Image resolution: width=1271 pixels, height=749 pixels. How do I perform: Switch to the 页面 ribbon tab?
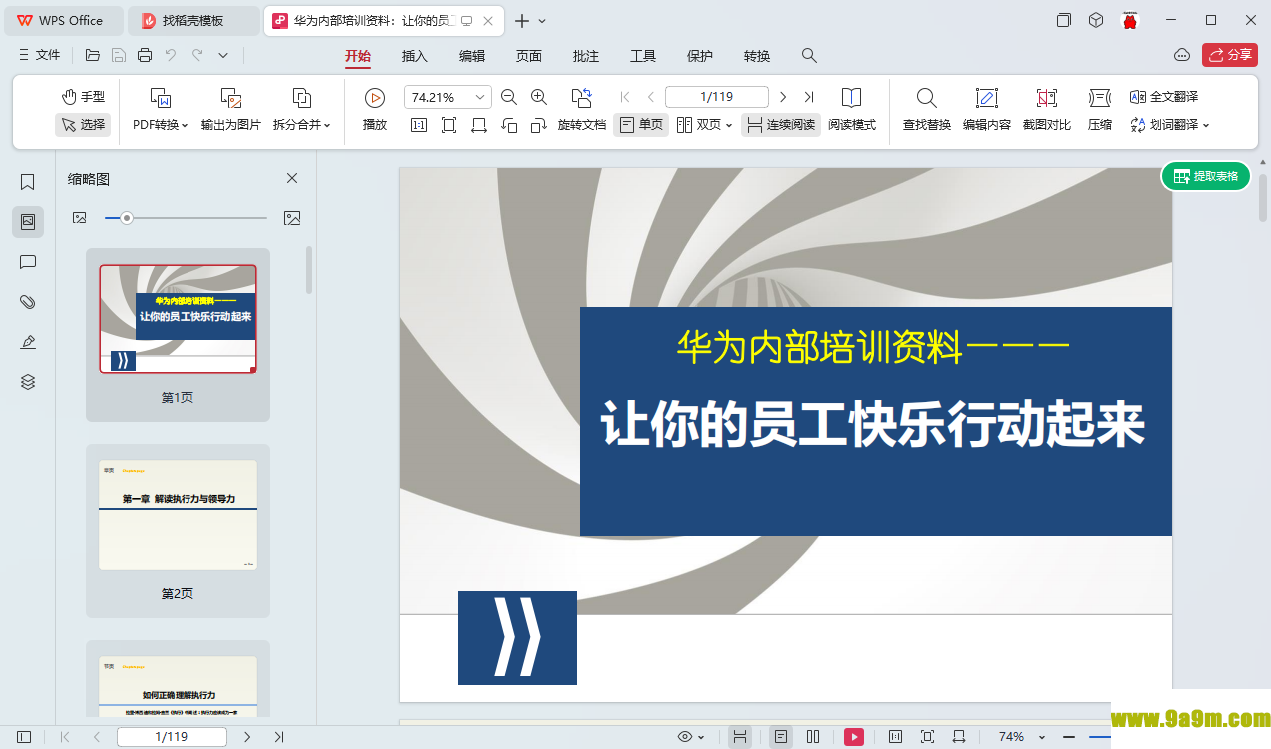click(x=529, y=56)
